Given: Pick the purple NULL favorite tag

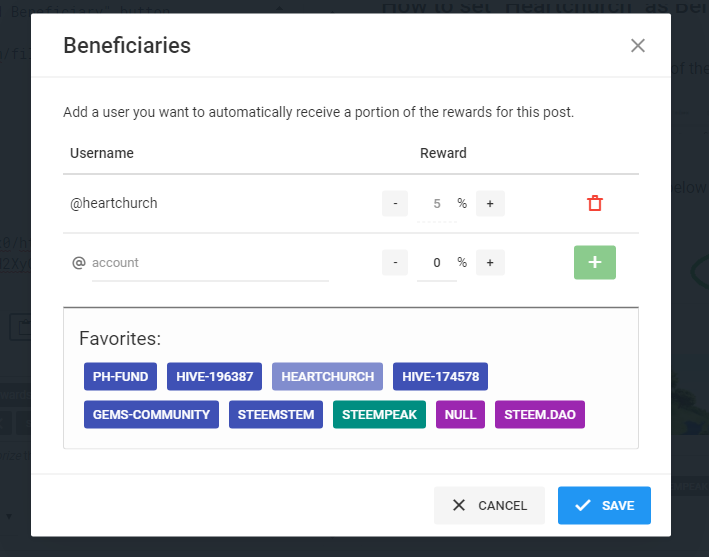Looking at the screenshot, I should [460, 414].
